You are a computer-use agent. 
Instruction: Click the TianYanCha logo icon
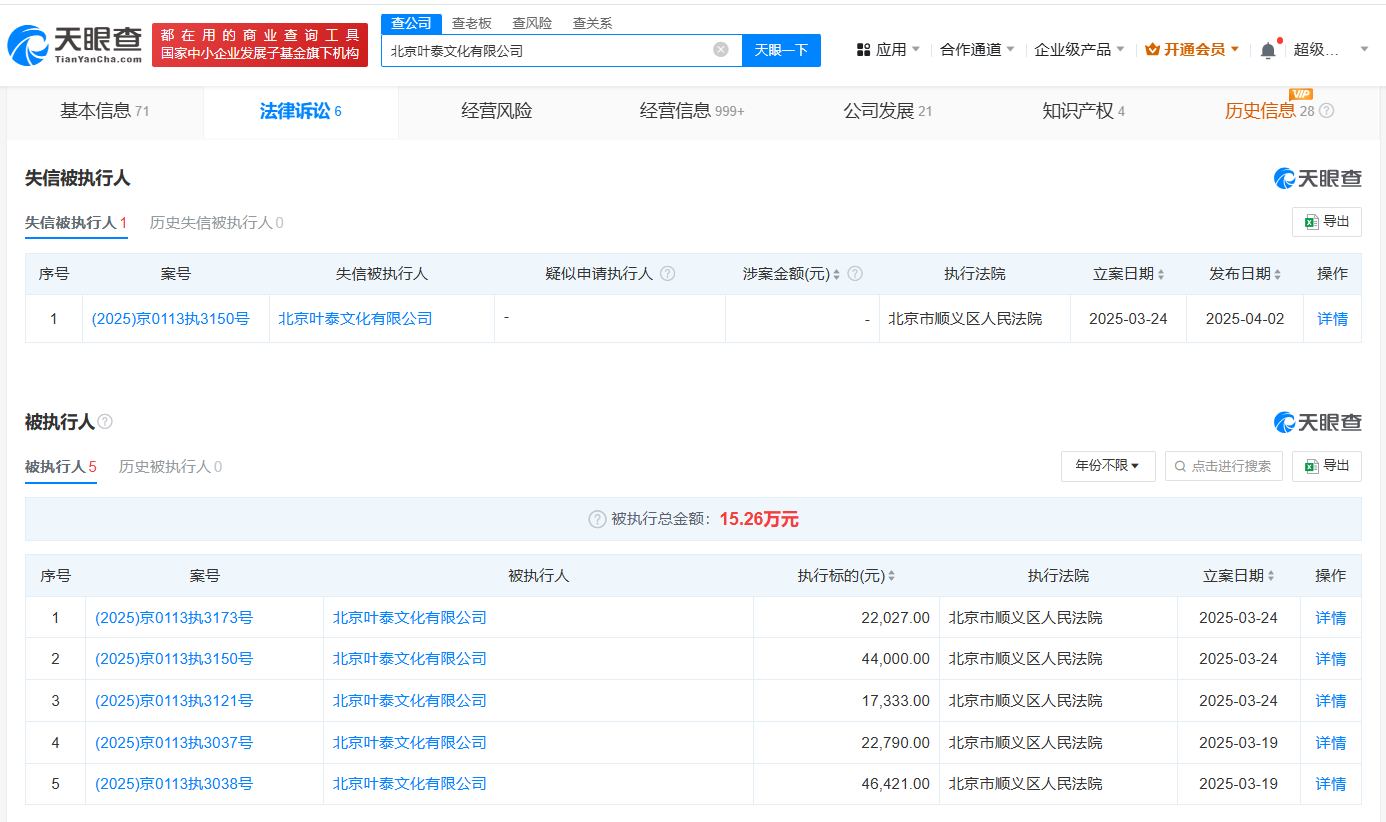coord(28,45)
